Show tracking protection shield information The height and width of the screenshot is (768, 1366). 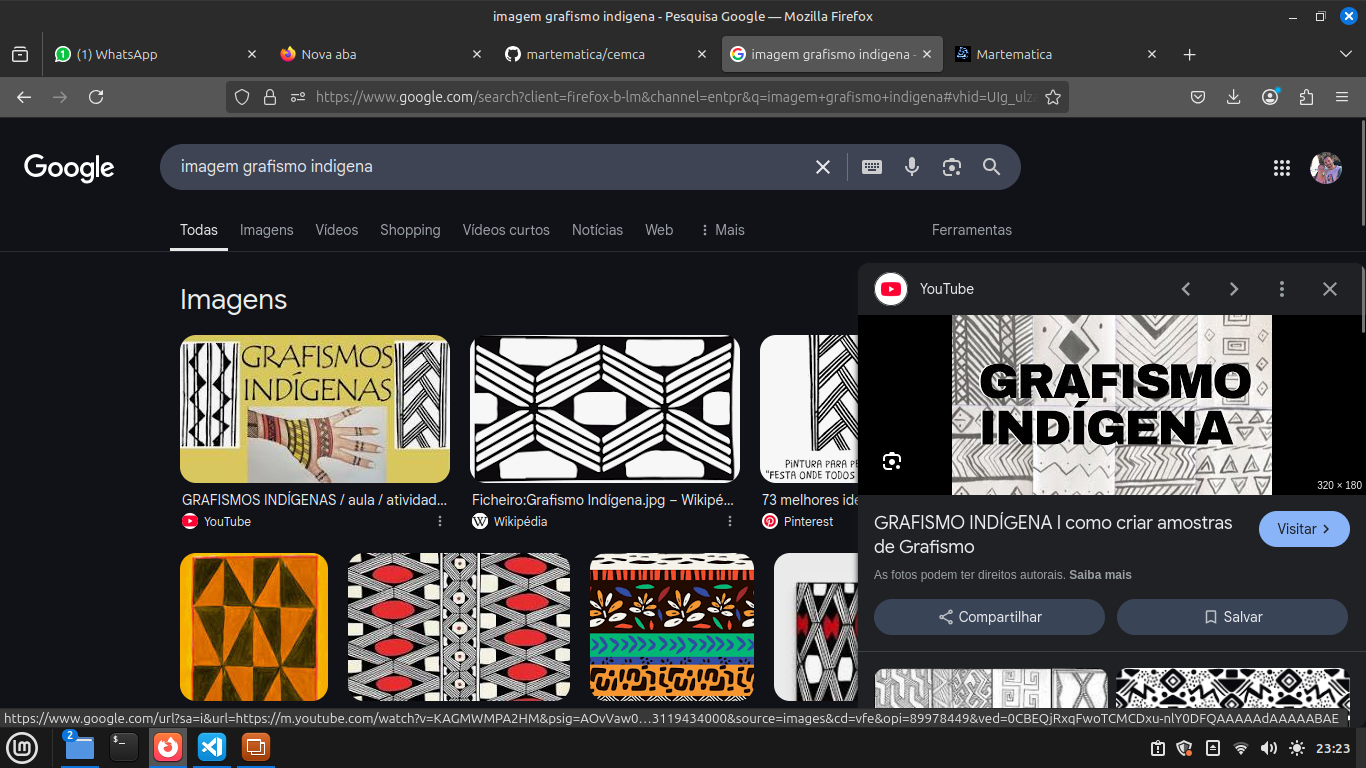tap(242, 97)
